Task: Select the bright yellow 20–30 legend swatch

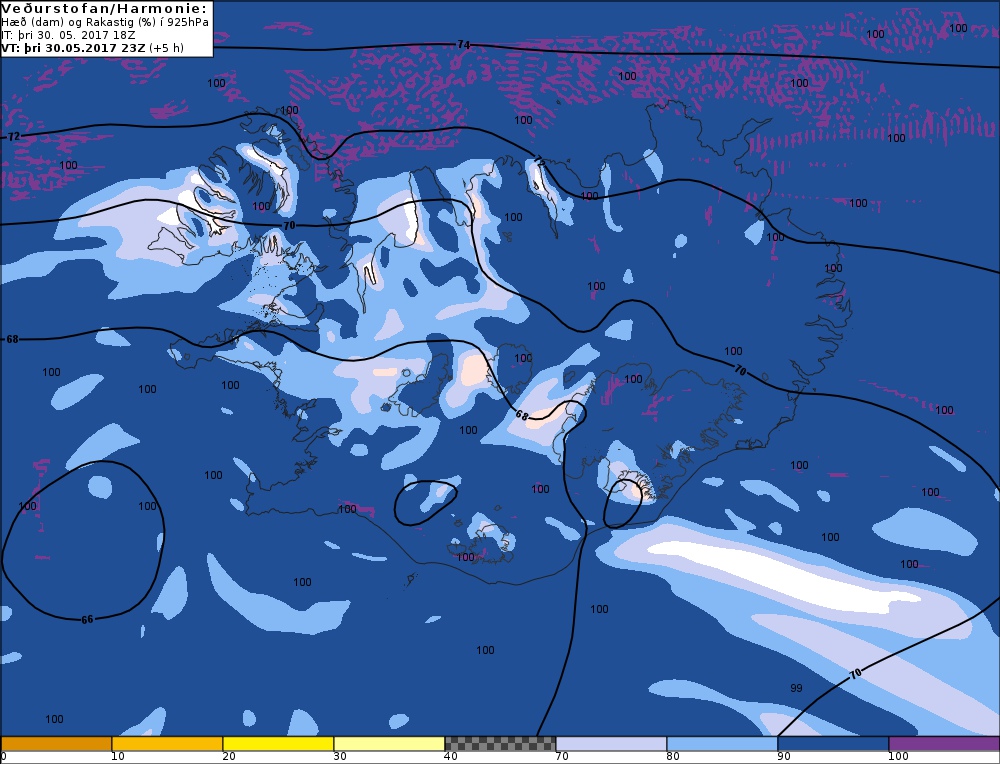Action: (278, 744)
